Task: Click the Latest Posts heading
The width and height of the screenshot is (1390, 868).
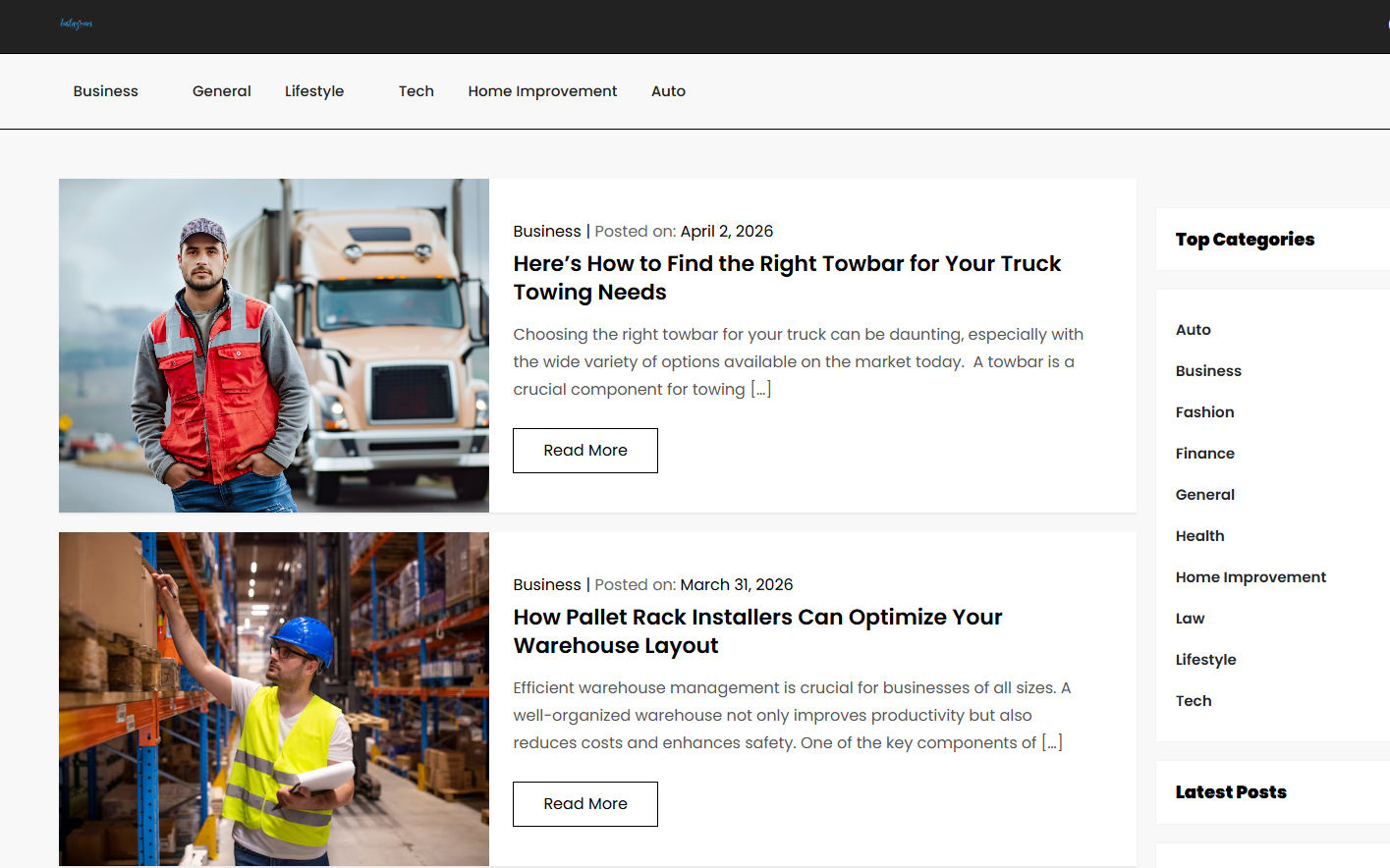Action: [x=1231, y=792]
